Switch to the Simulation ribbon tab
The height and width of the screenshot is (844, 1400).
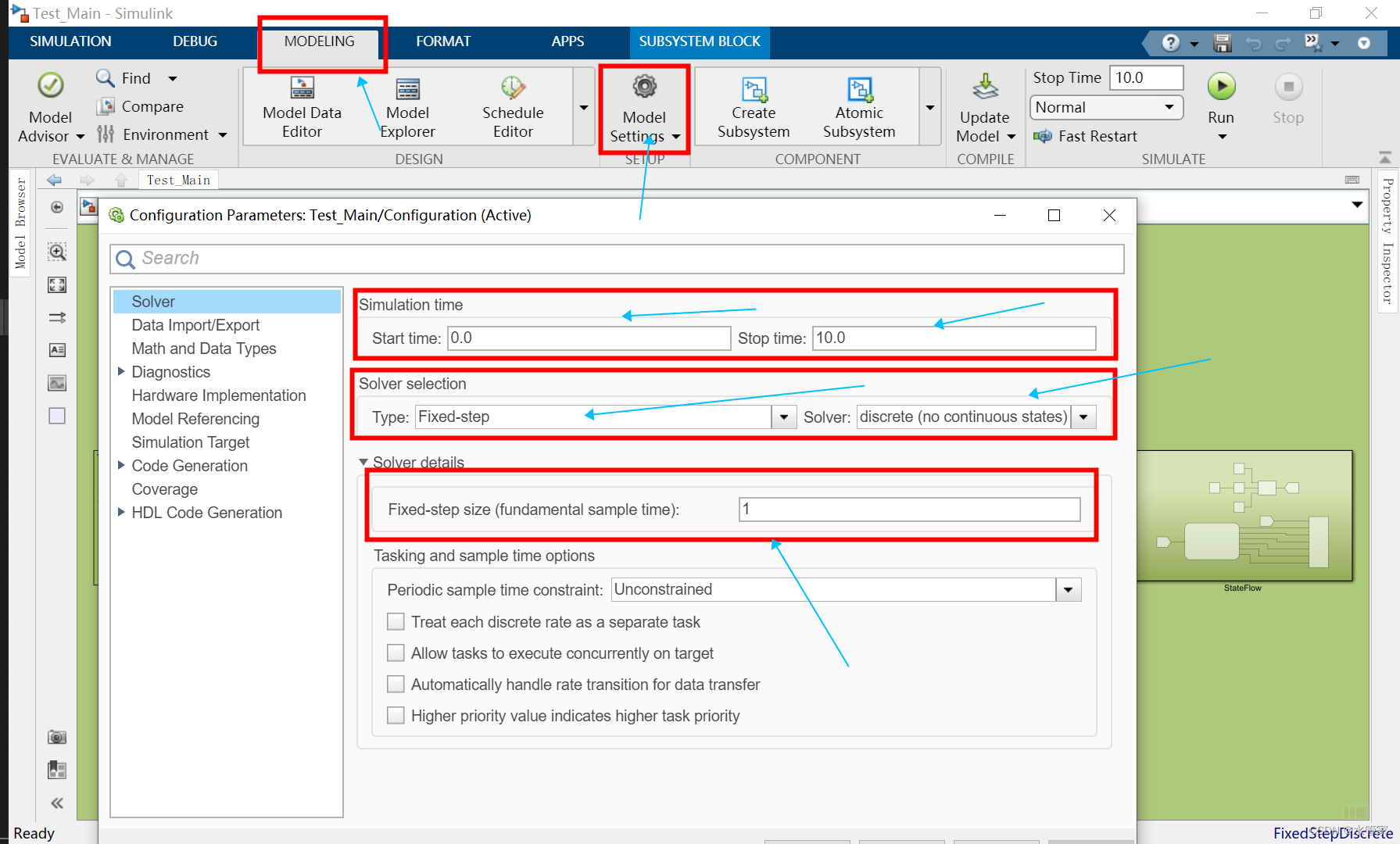pyautogui.click(x=70, y=41)
